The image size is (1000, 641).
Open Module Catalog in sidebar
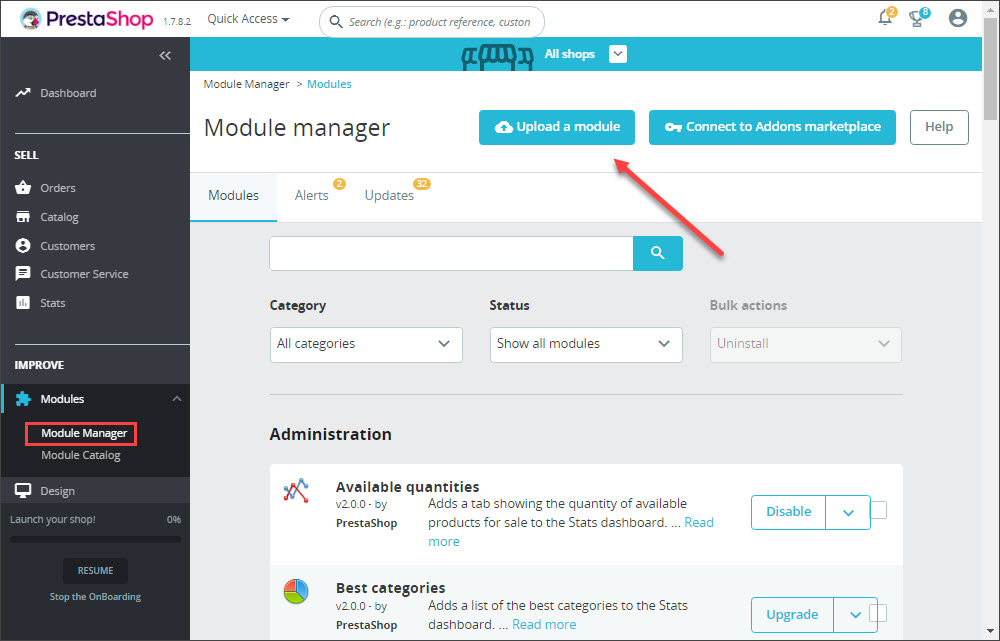point(81,455)
